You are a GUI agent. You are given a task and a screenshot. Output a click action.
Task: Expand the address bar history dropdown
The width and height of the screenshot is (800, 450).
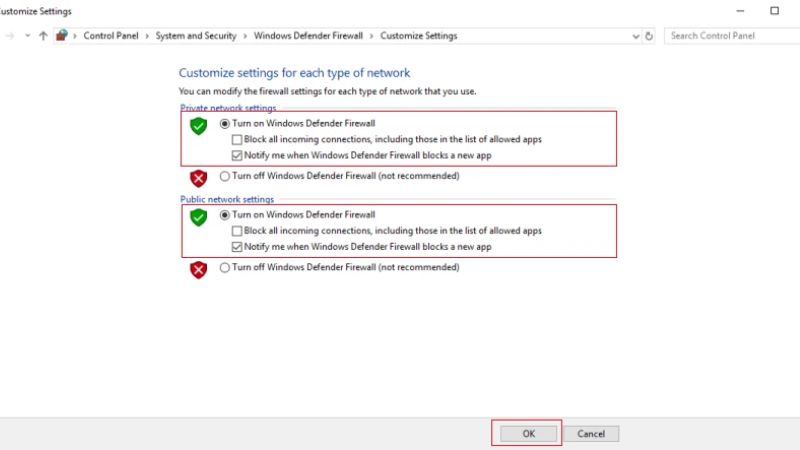636,36
